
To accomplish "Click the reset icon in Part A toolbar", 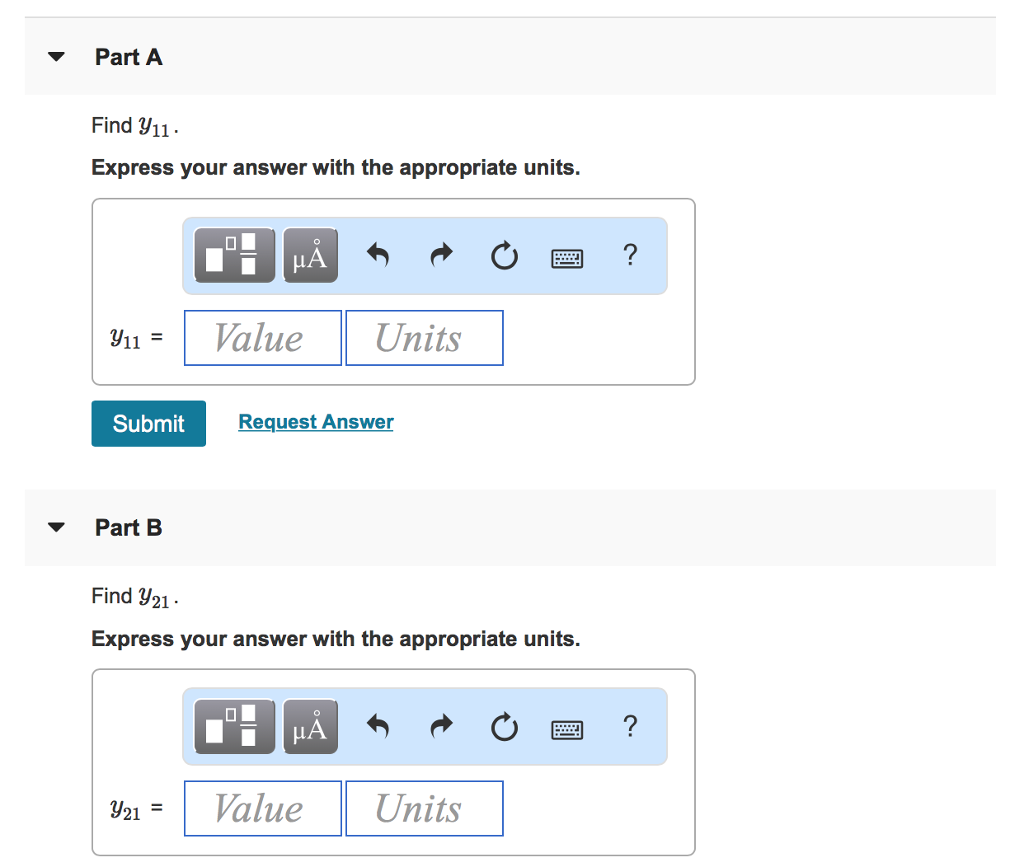I will coord(504,256).
